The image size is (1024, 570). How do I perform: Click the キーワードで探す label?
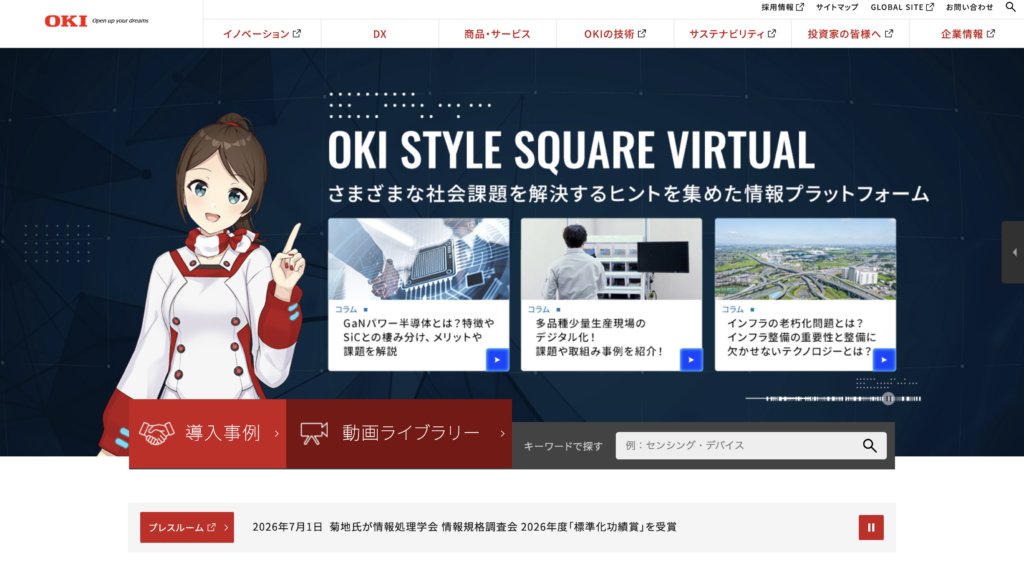563,446
